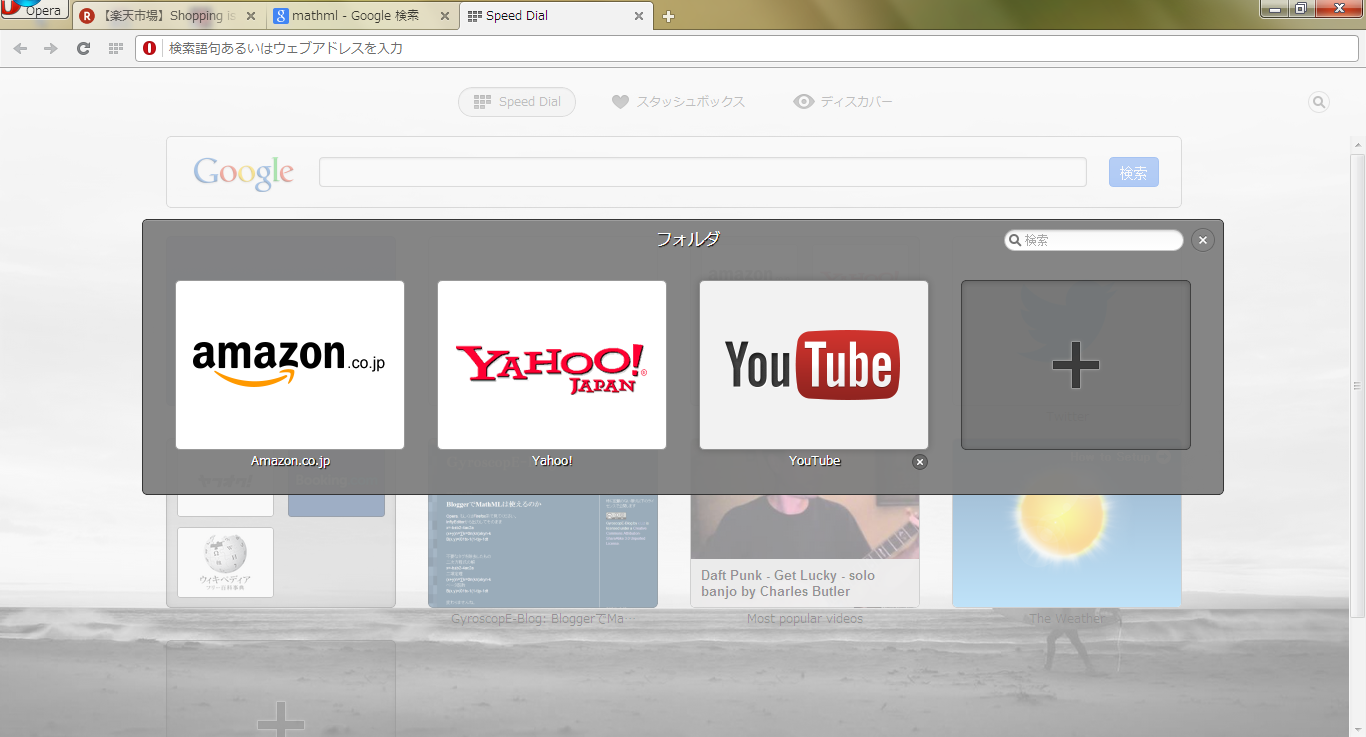
Task: Close the Speed Dial browser tab
Action: (638, 16)
